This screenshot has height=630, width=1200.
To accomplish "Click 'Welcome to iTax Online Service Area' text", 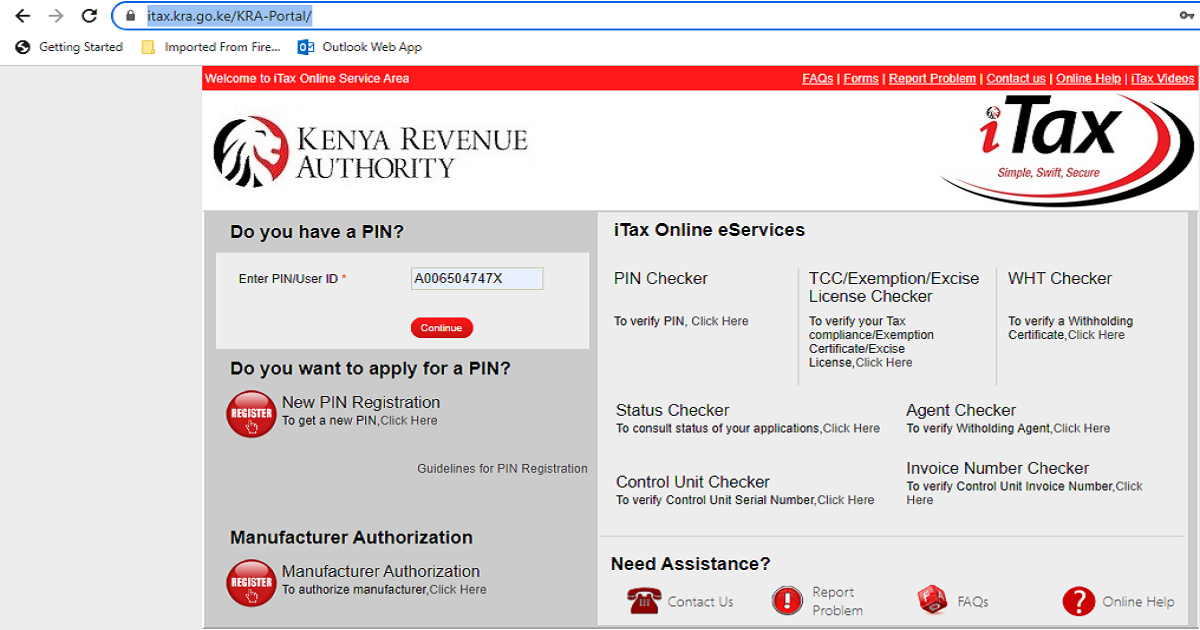I will pyautogui.click(x=307, y=79).
